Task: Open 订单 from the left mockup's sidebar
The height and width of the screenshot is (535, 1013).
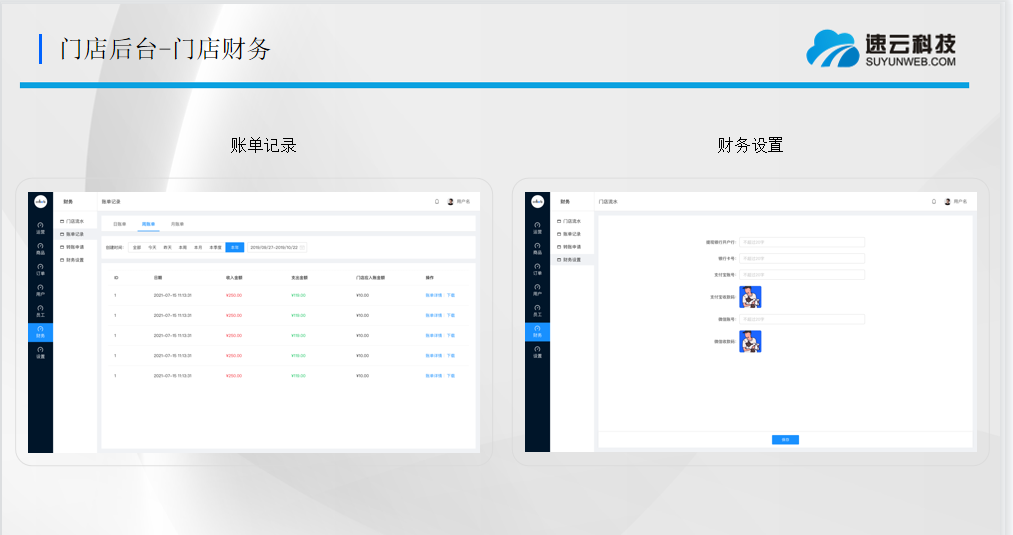Action: pos(40,270)
